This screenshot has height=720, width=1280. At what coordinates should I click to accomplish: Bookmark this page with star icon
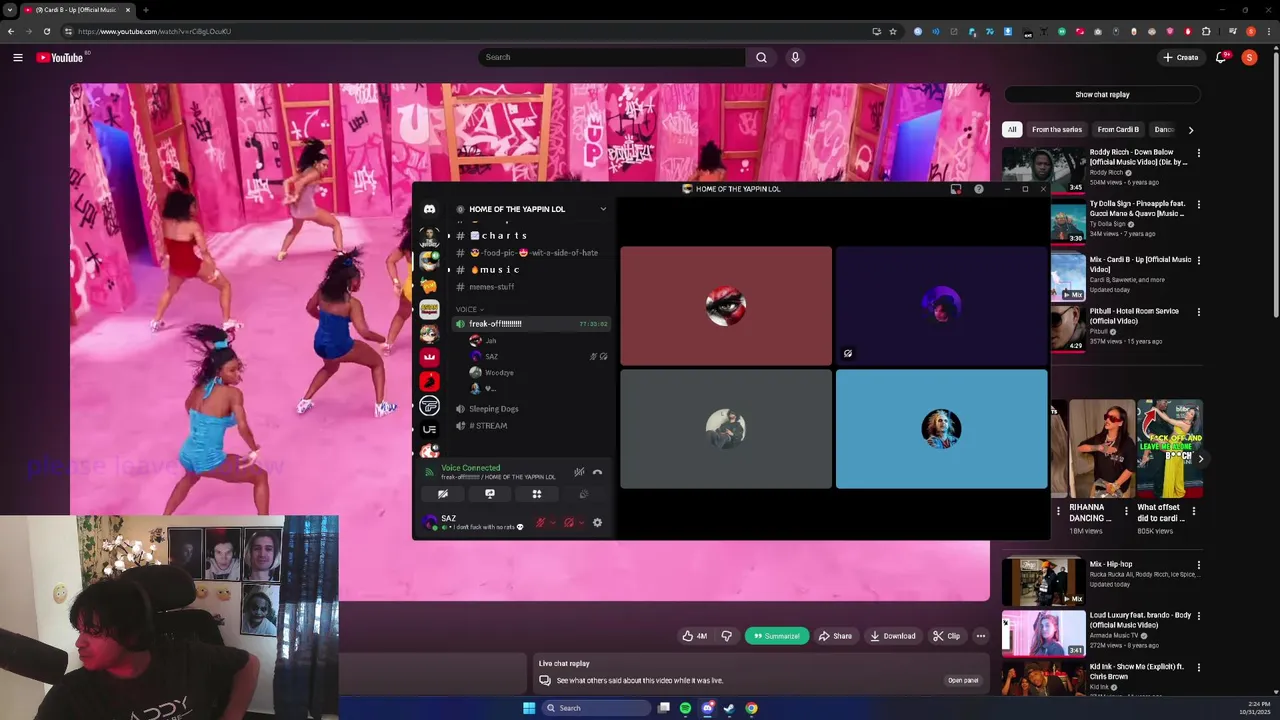tap(893, 31)
